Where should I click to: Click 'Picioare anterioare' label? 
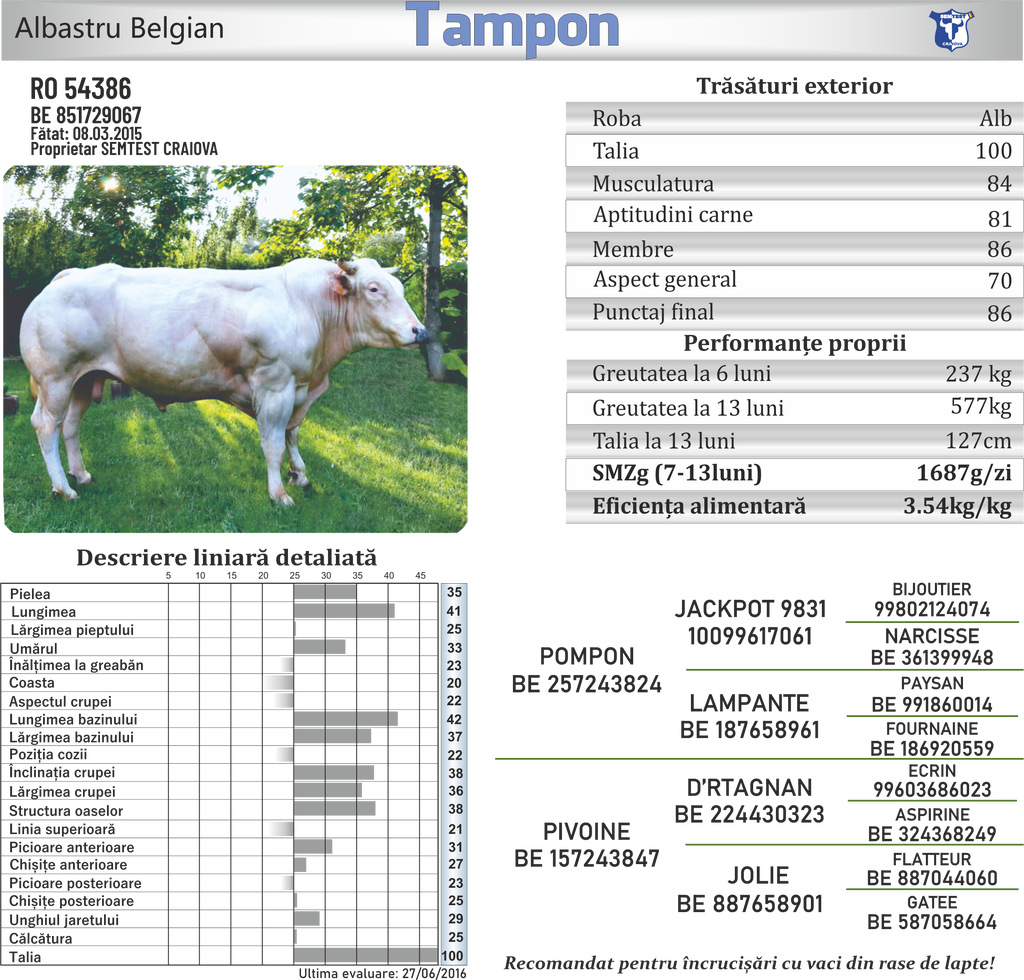(71, 847)
